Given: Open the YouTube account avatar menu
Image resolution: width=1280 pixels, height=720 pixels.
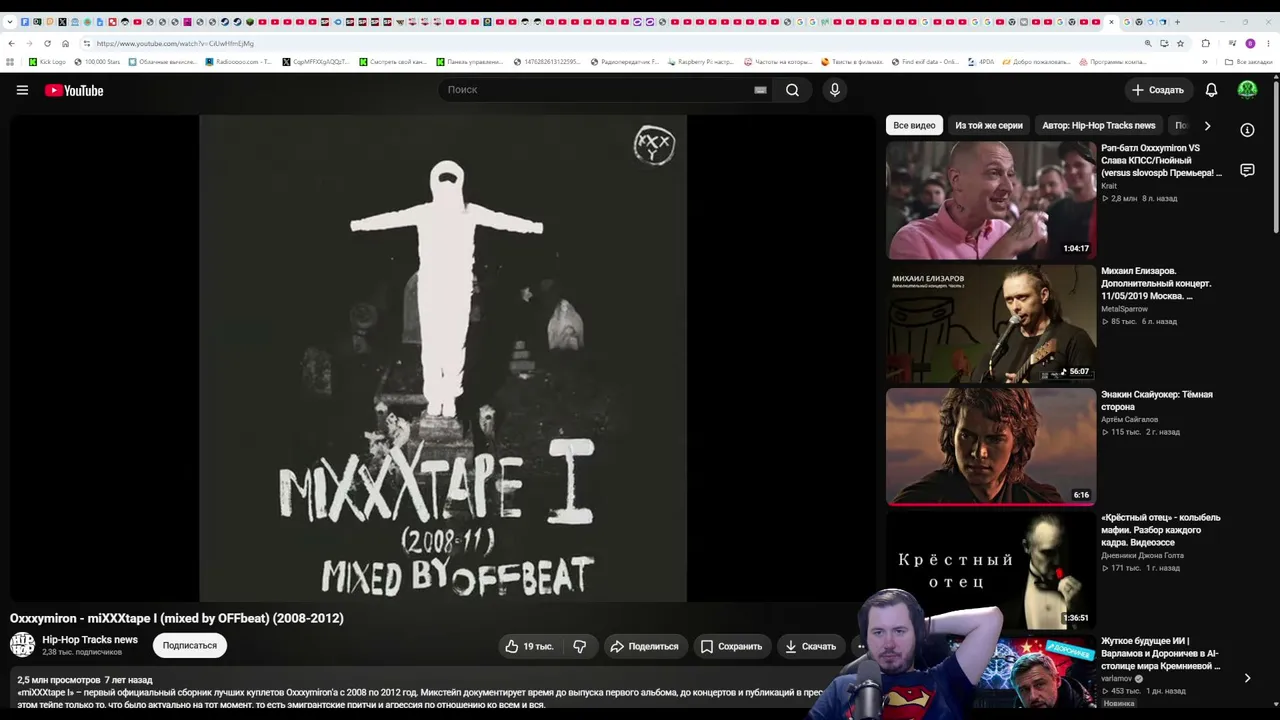Looking at the screenshot, I should 1247,90.
